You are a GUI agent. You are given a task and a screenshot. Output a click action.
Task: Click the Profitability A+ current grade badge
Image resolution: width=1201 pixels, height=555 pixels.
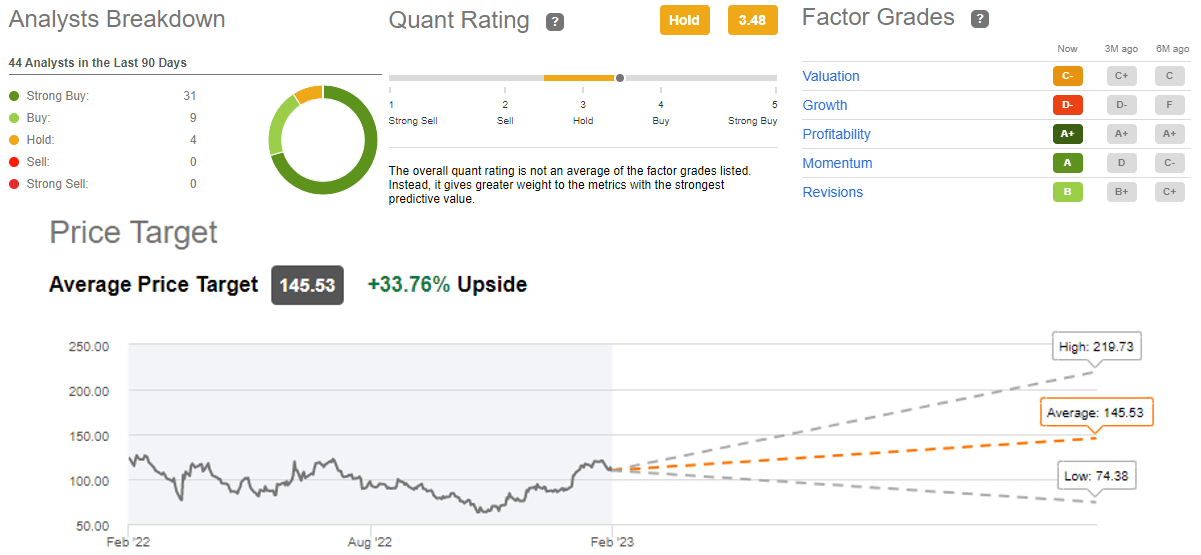tap(1068, 134)
